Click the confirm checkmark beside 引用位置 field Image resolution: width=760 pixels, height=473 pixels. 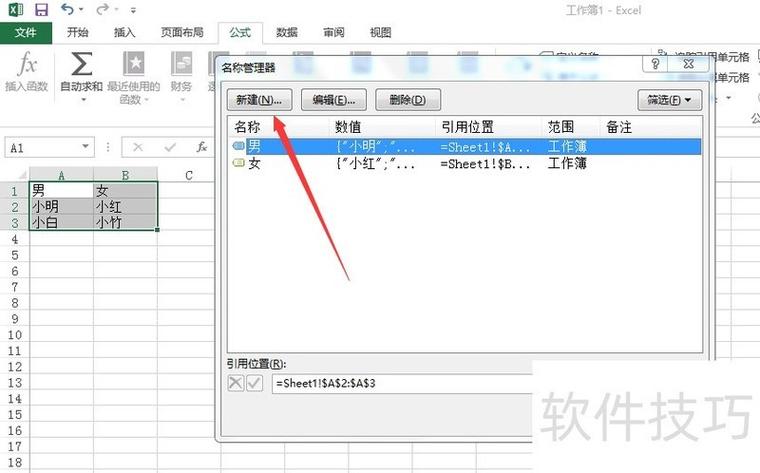tap(254, 383)
